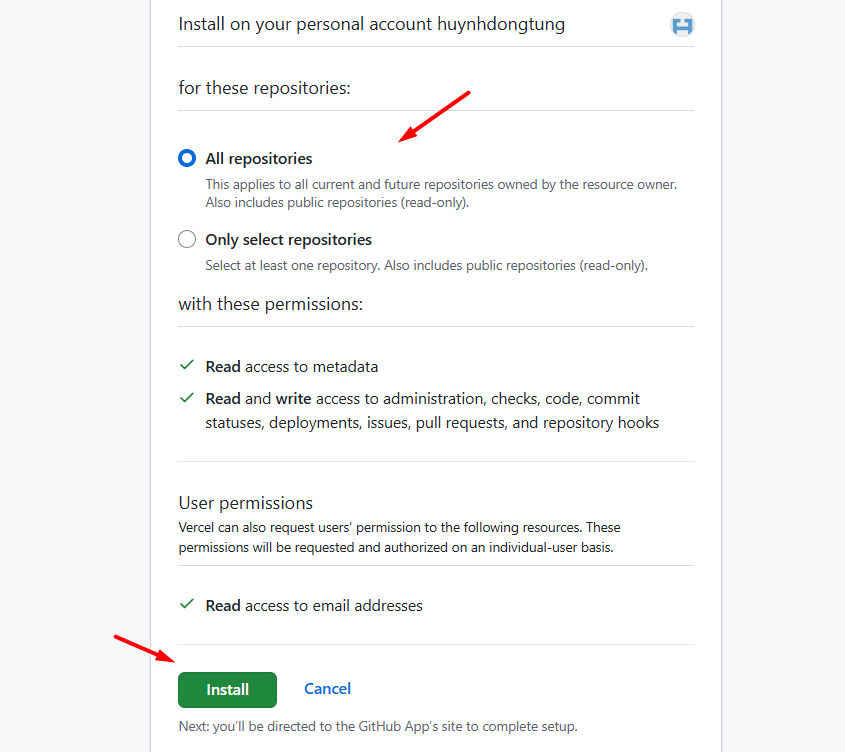Choose Only select repositories option
Screen dimensions: 845x752
click(x=186, y=239)
